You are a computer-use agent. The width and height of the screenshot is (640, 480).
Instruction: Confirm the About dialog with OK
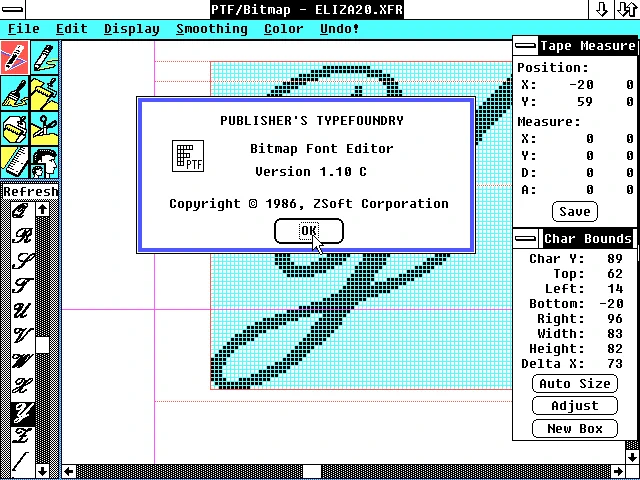click(309, 231)
